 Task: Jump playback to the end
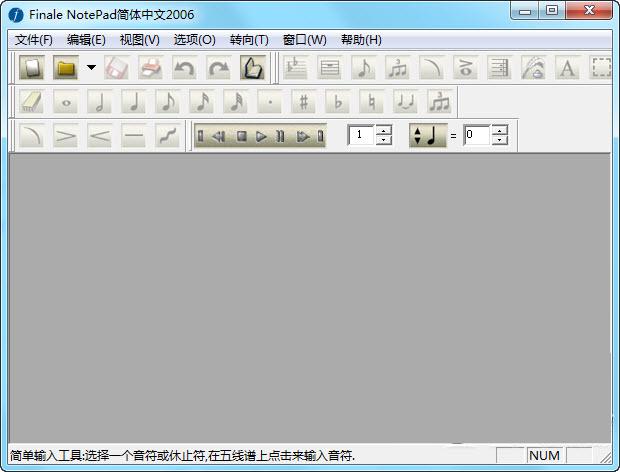[321, 136]
